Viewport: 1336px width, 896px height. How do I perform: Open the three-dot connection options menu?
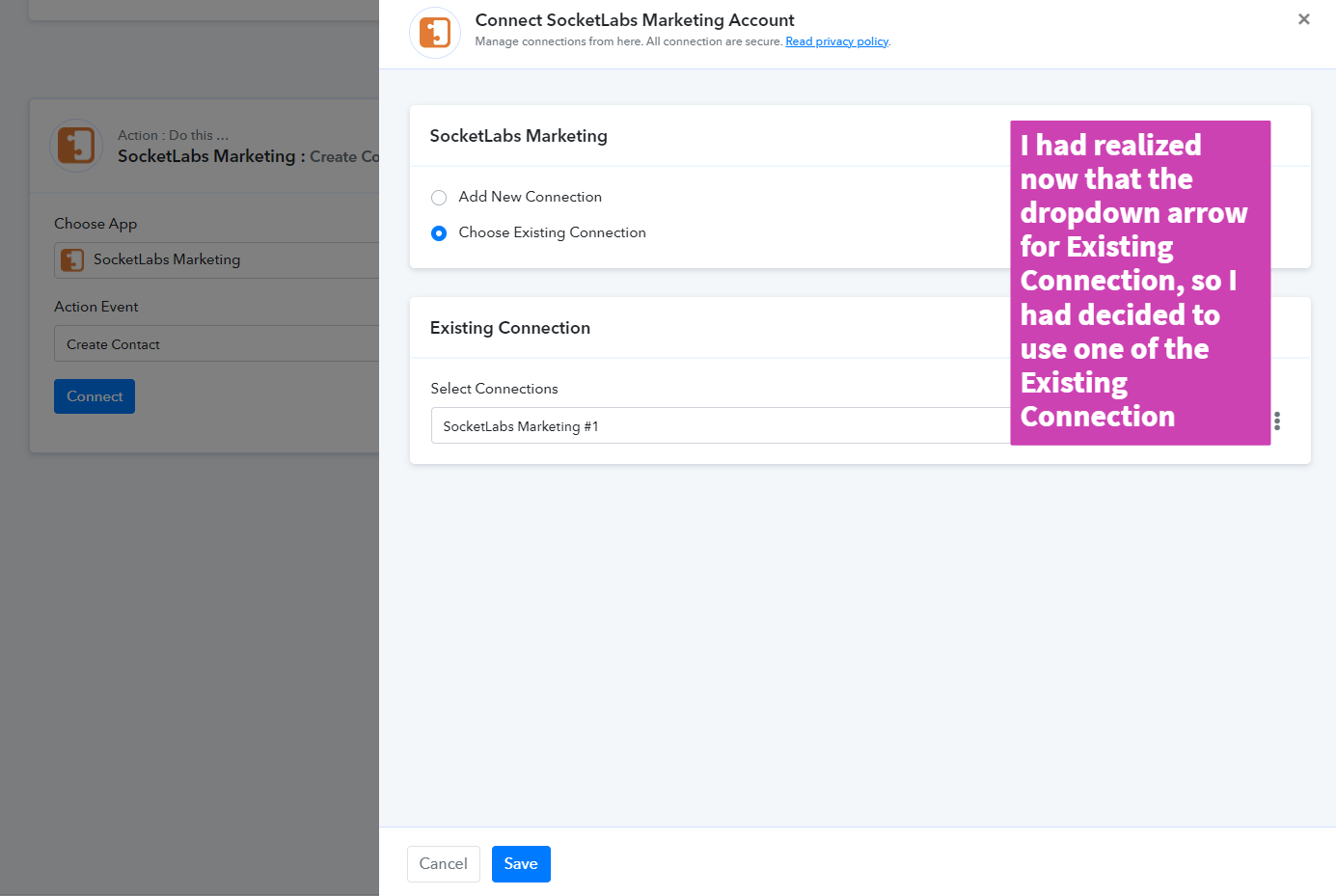pyautogui.click(x=1277, y=421)
